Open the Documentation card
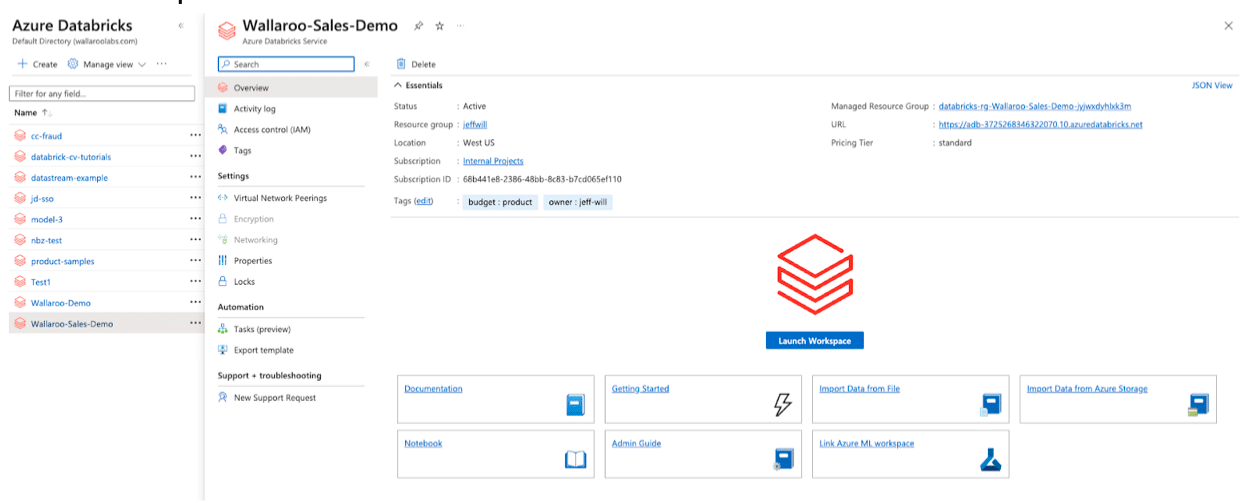The image size is (1255, 503). pos(495,399)
